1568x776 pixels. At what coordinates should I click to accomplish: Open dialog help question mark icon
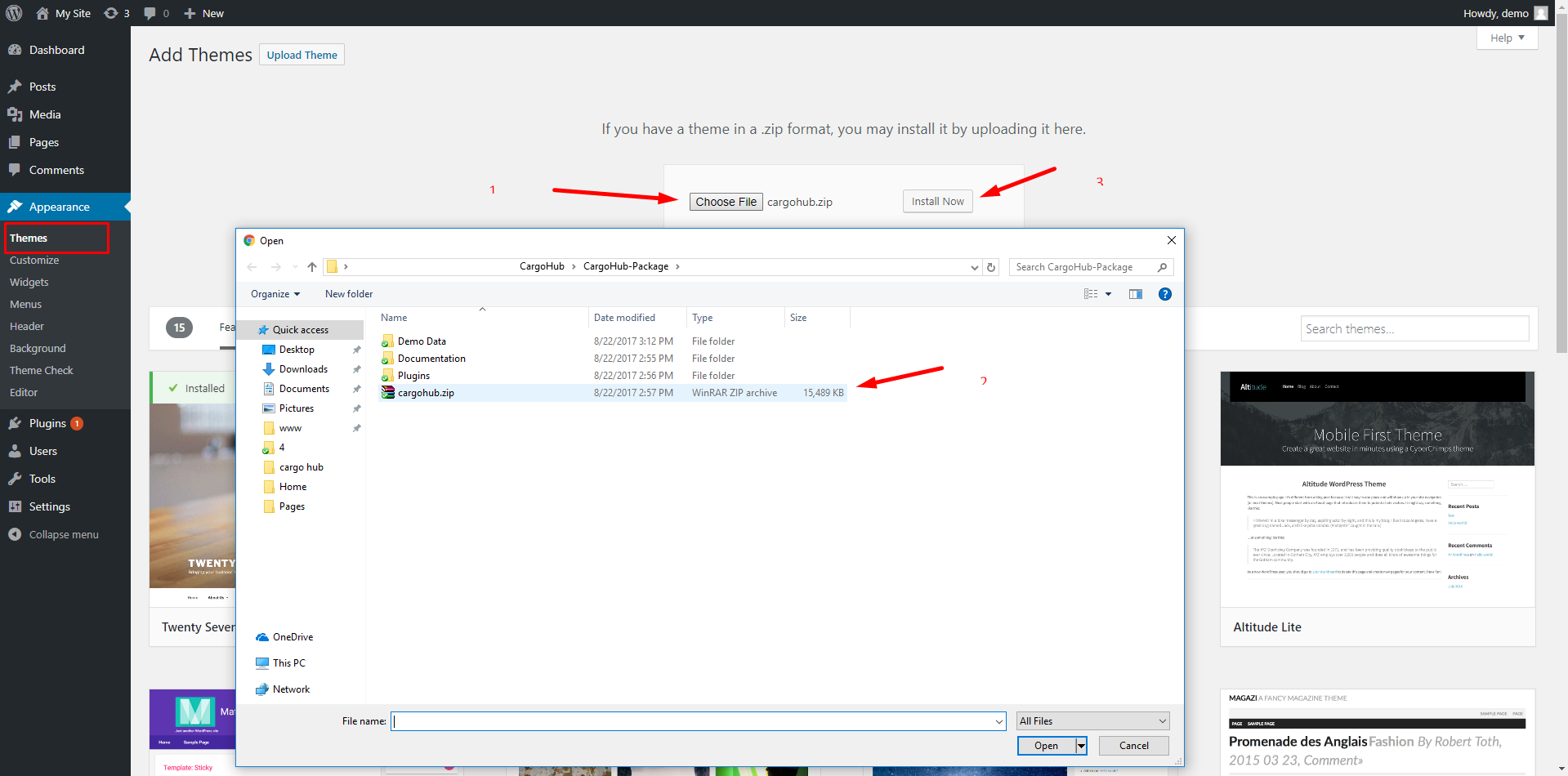[1165, 294]
